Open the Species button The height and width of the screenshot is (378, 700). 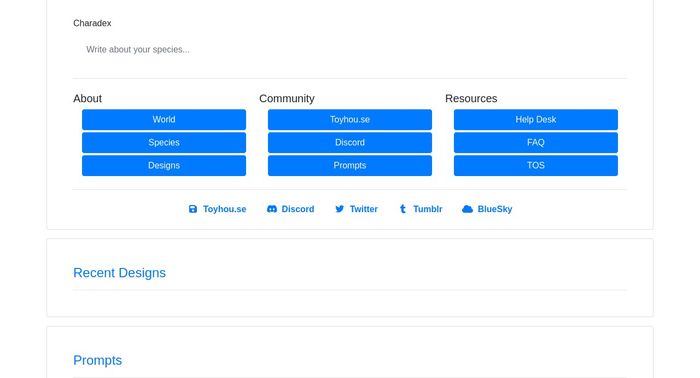pos(164,142)
